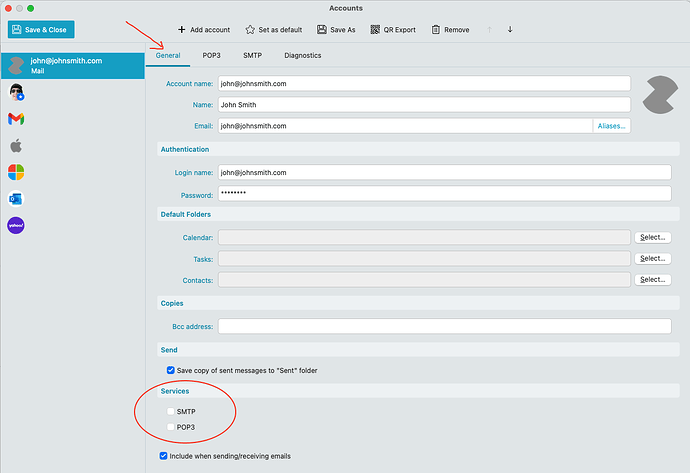Remove the selected account via trash icon

[436, 30]
